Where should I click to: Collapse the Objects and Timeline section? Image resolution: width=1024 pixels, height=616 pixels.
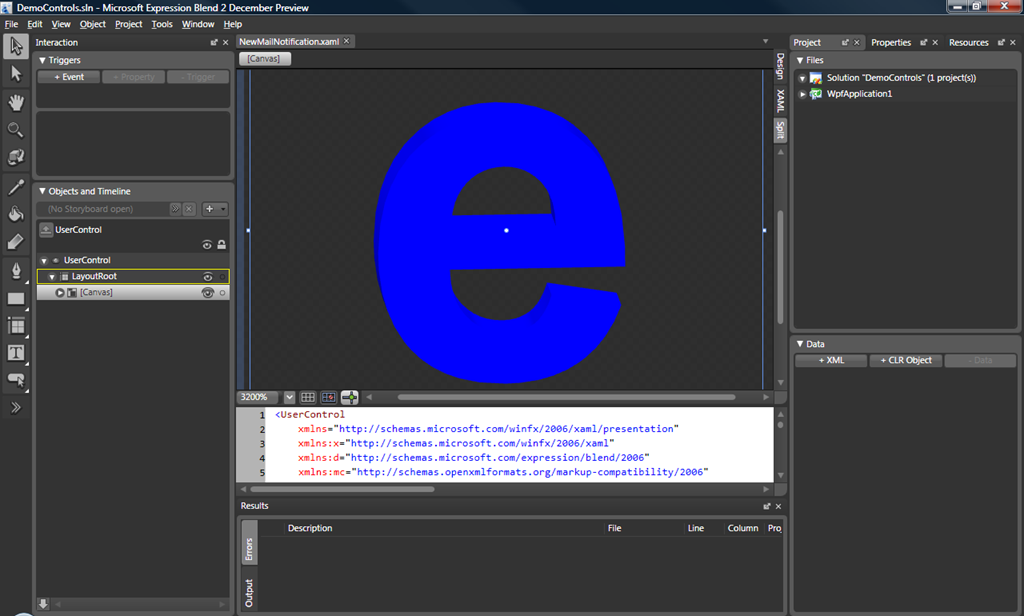pyautogui.click(x=42, y=191)
